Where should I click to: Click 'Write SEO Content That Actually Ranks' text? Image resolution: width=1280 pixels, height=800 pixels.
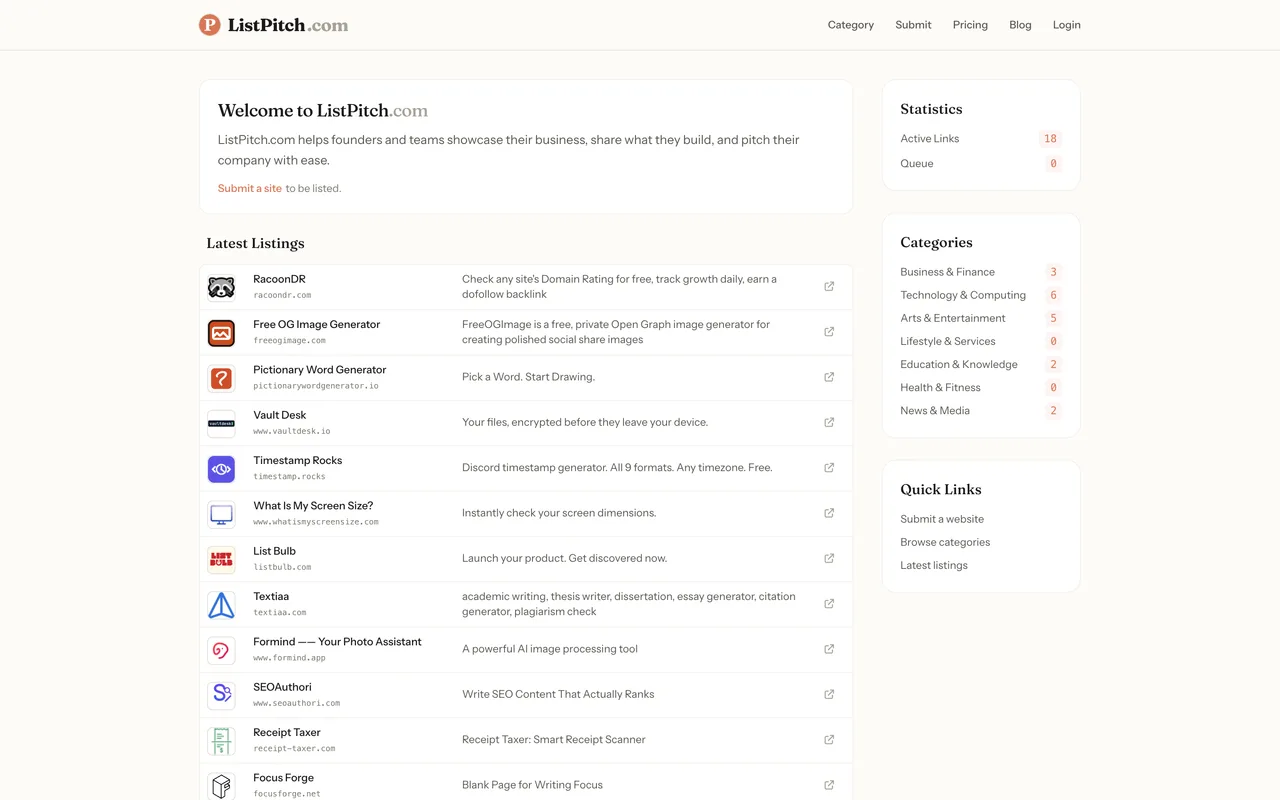pos(558,694)
